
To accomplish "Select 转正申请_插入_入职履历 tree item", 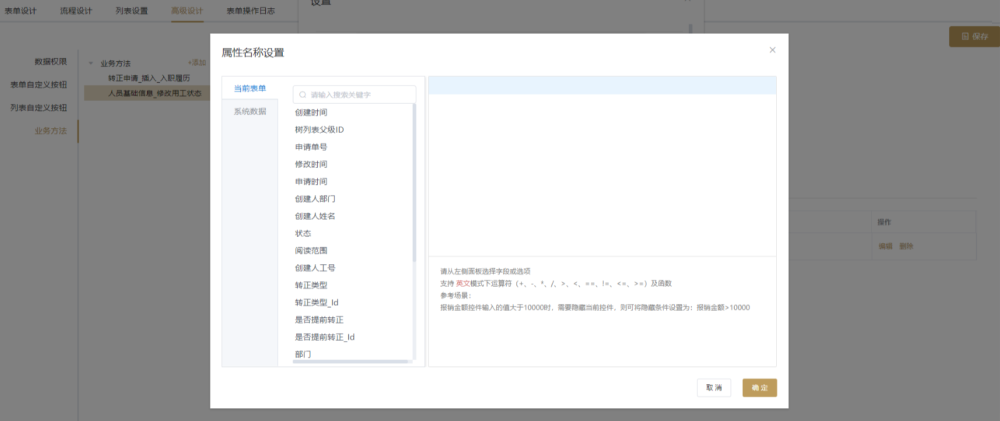I will point(150,77).
